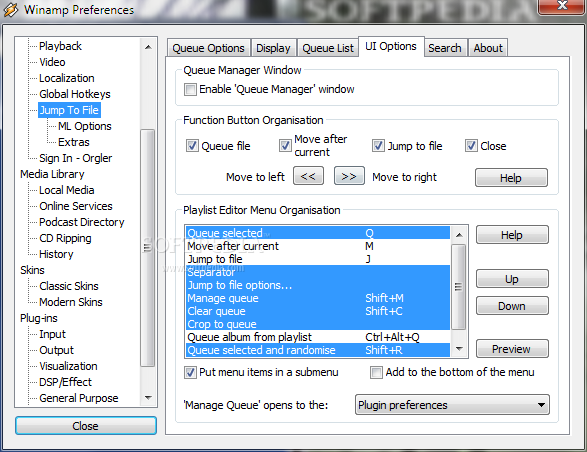Select the Skins tree node
This screenshot has height=452, width=587.
pyautogui.click(x=32, y=270)
